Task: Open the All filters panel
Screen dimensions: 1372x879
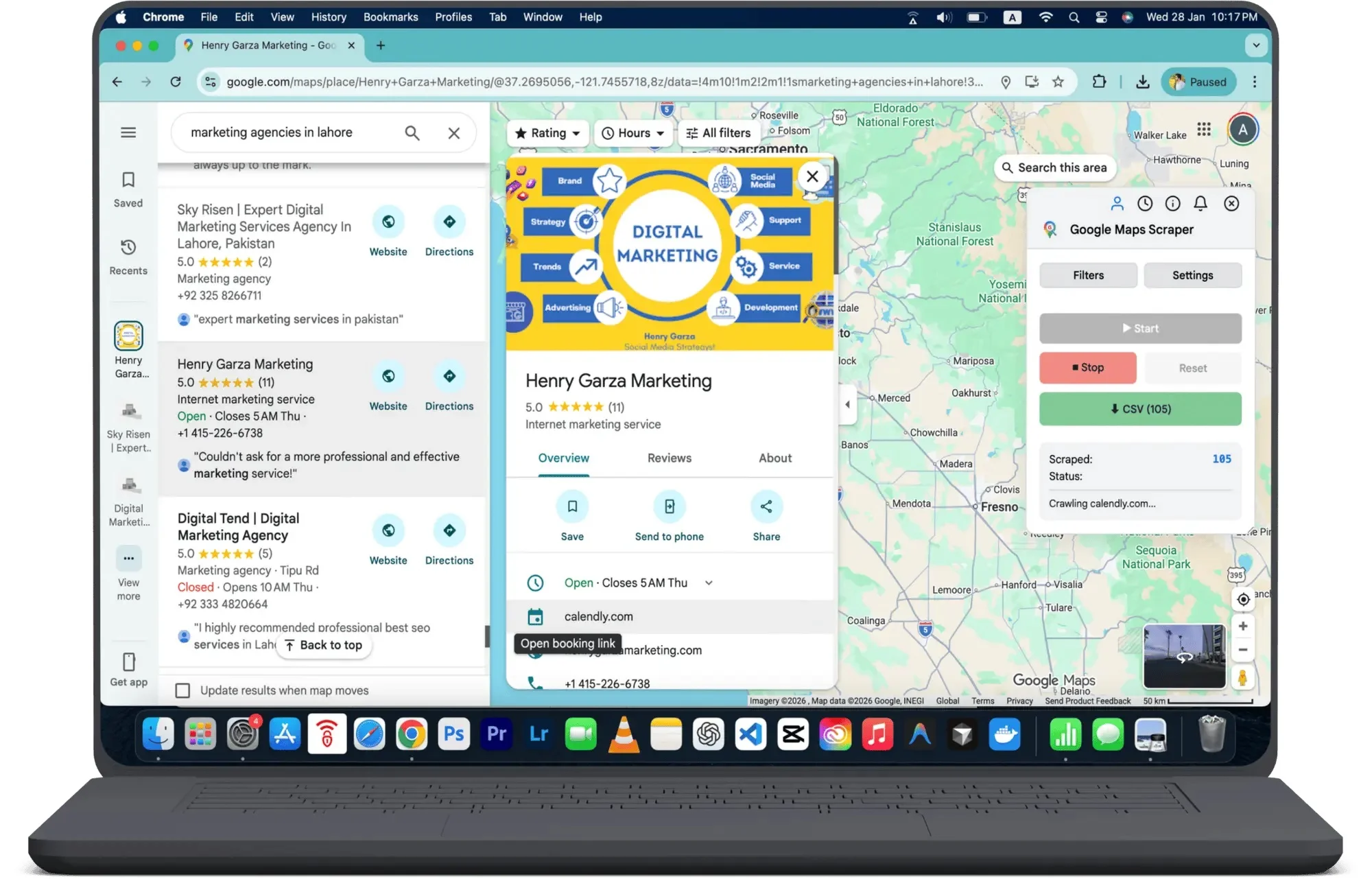Action: click(718, 133)
